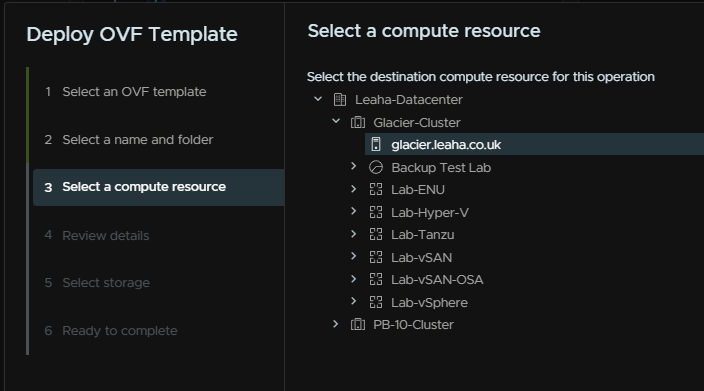Click the Leaha-Datacenter datacenter icon
This screenshot has height=391, width=704.
pyautogui.click(x=340, y=100)
